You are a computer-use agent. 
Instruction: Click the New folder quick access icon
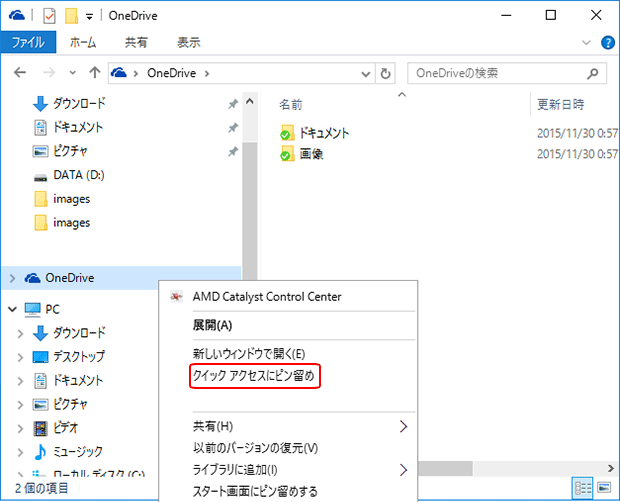pos(72,16)
